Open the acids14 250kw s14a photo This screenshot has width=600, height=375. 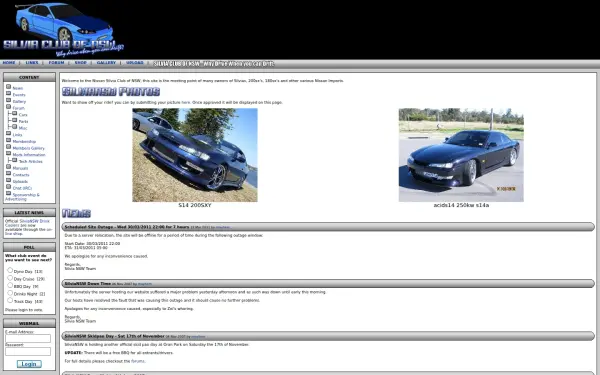461,155
